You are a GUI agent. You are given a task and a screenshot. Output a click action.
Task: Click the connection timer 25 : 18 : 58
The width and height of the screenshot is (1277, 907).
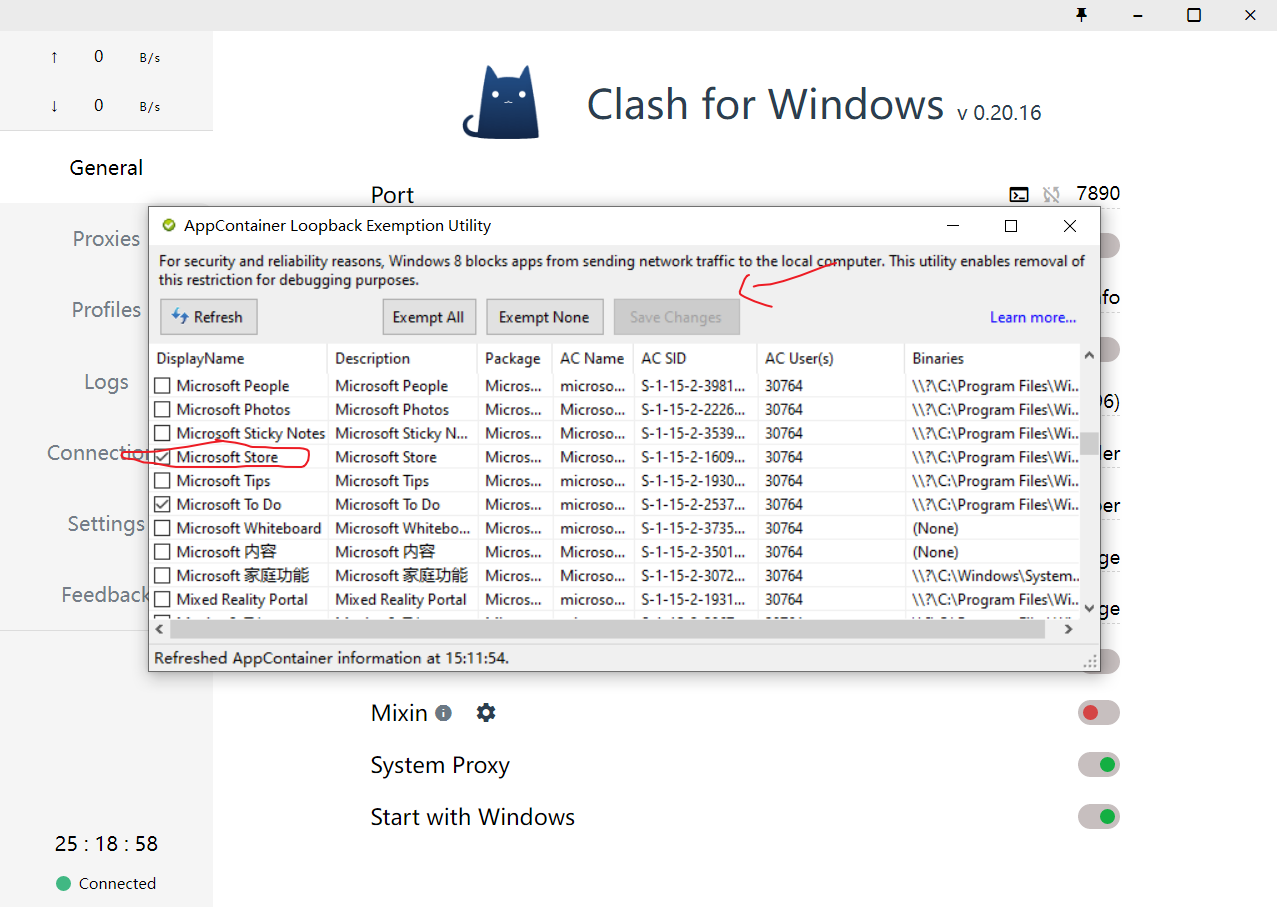(106, 844)
